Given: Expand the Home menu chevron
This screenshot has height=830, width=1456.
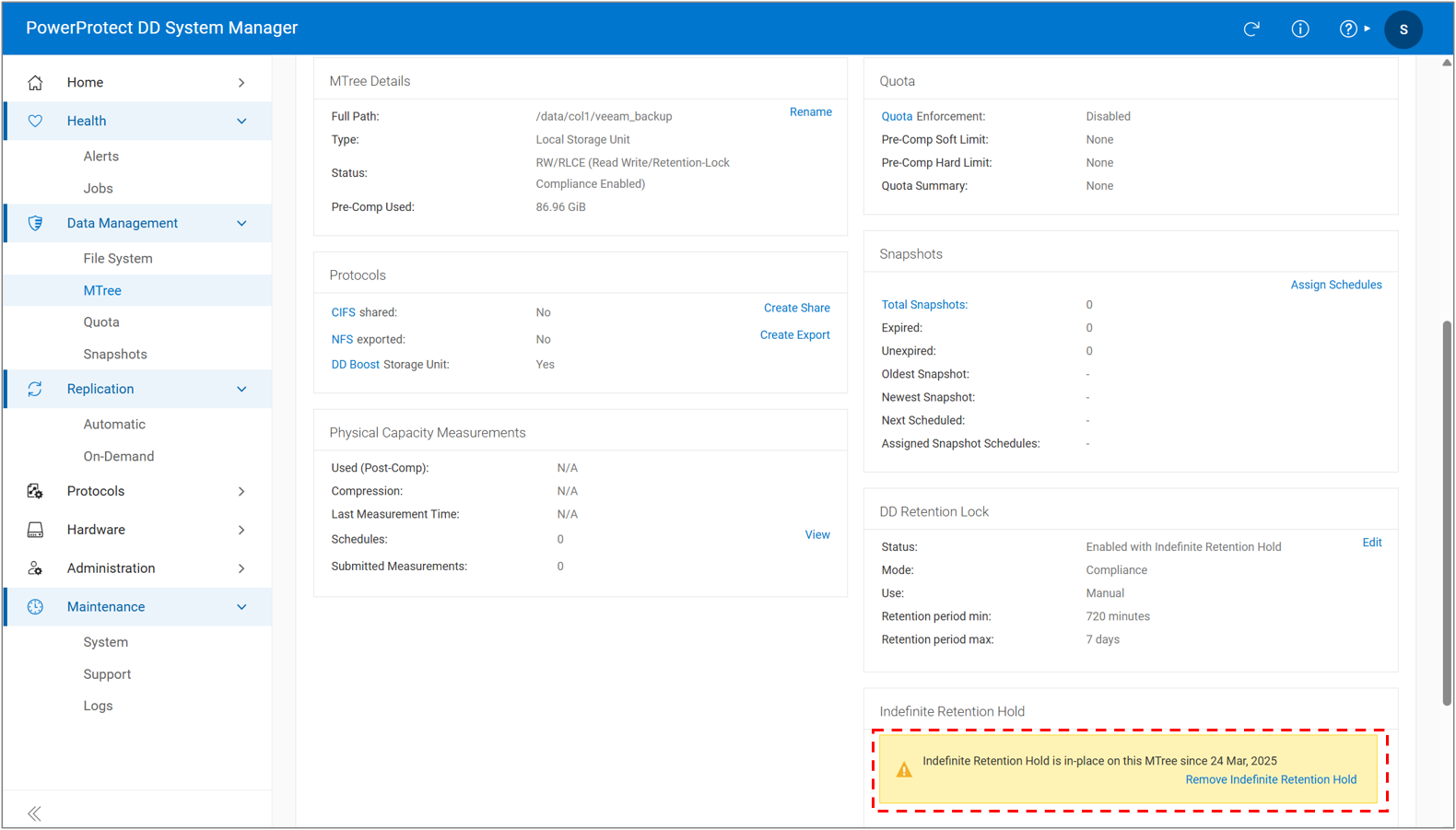Looking at the screenshot, I should 241,83.
